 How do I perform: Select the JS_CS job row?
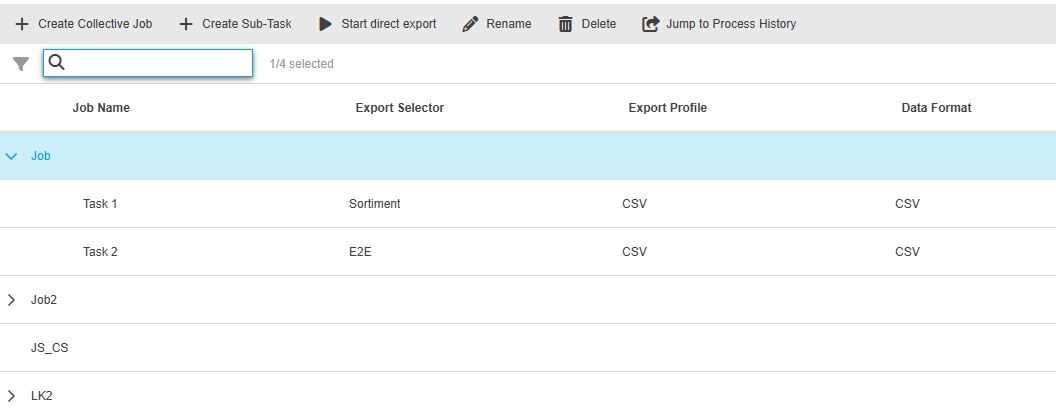click(x=50, y=348)
